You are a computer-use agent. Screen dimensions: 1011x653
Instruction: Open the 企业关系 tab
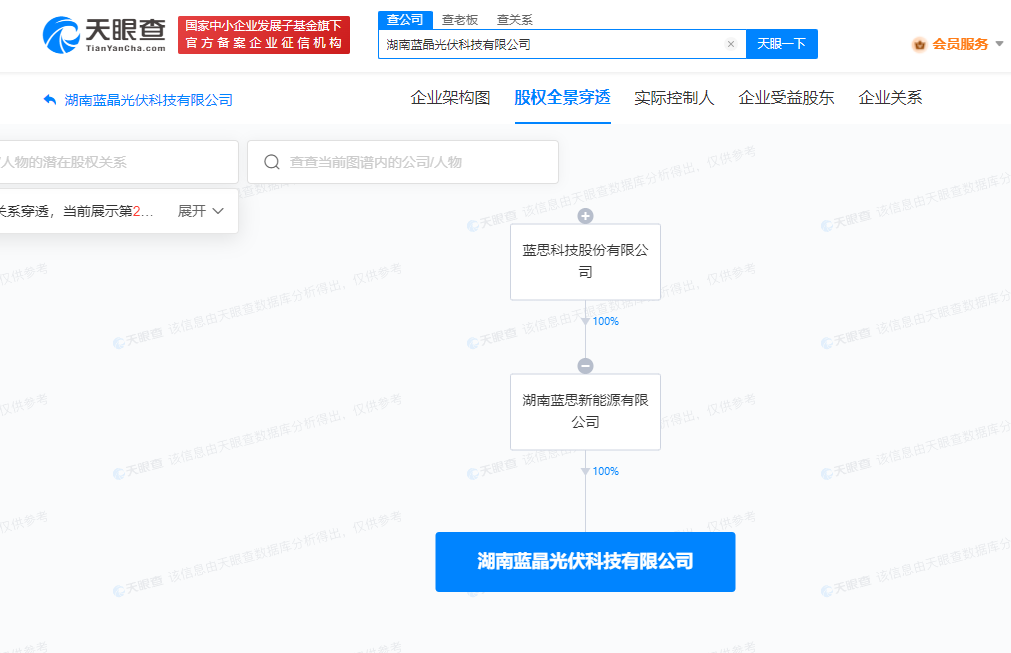[x=890, y=97]
